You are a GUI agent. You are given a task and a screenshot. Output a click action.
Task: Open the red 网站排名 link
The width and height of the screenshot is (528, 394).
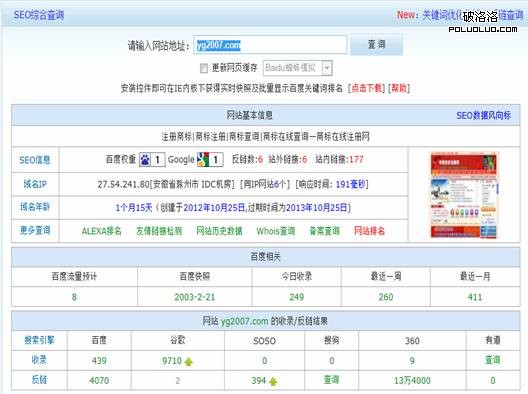tap(369, 231)
